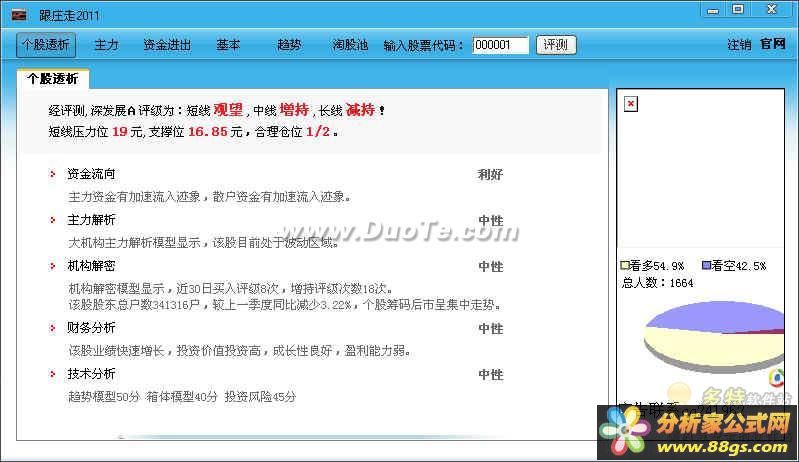This screenshot has height=462, width=799.
Task: Click the app logo icon in title bar
Action: tap(19, 15)
